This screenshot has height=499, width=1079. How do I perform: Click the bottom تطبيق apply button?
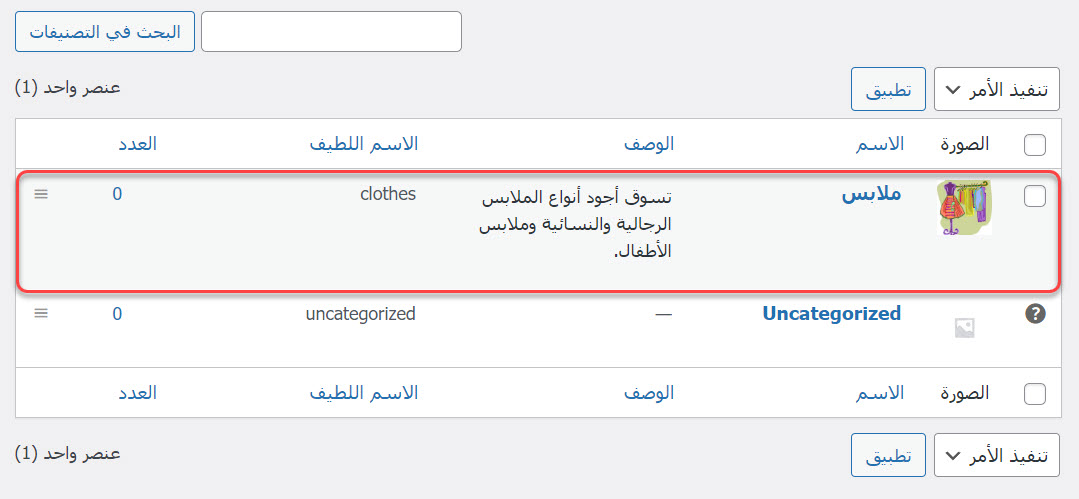point(888,455)
